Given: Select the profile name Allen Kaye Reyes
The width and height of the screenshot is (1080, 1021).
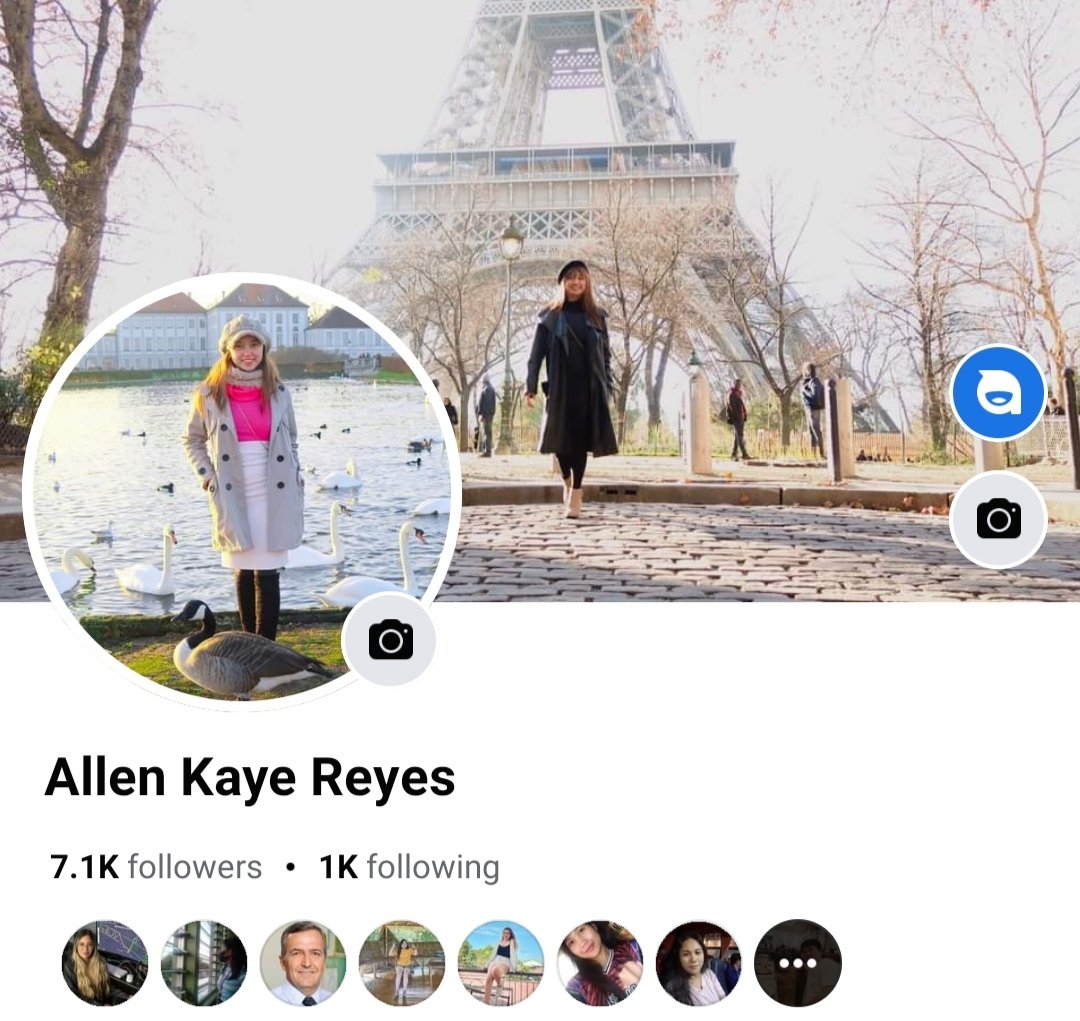Looking at the screenshot, I should [x=250, y=778].
